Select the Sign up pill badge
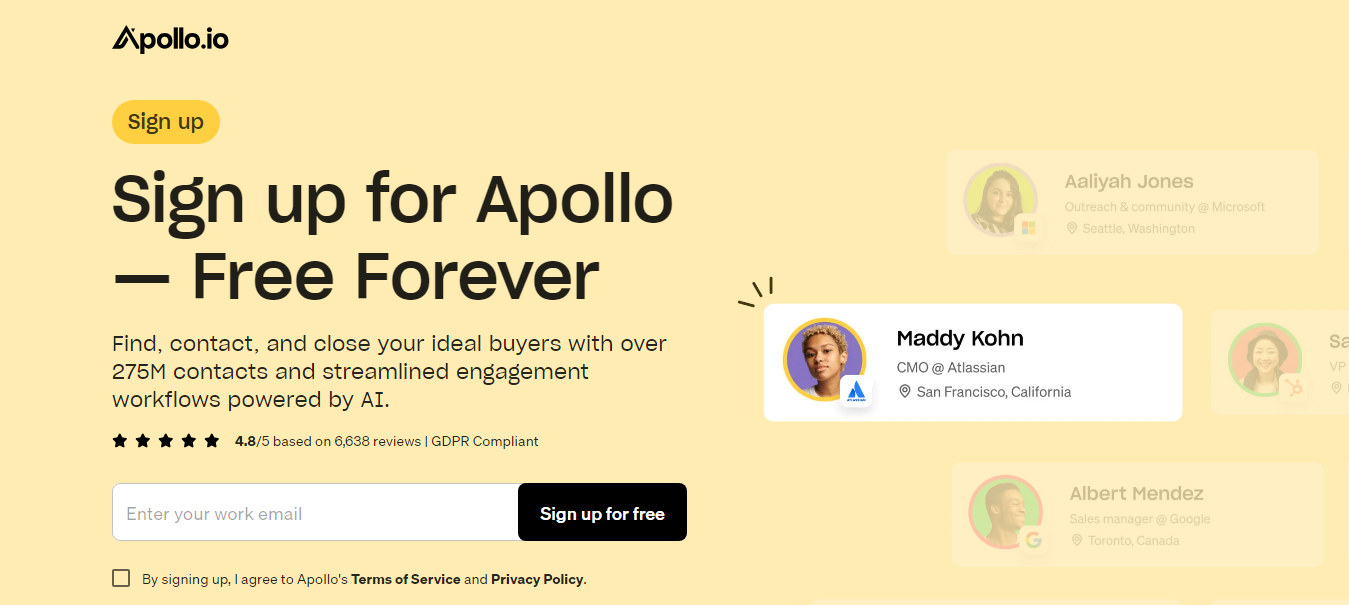The image size is (1349, 605). [x=165, y=121]
